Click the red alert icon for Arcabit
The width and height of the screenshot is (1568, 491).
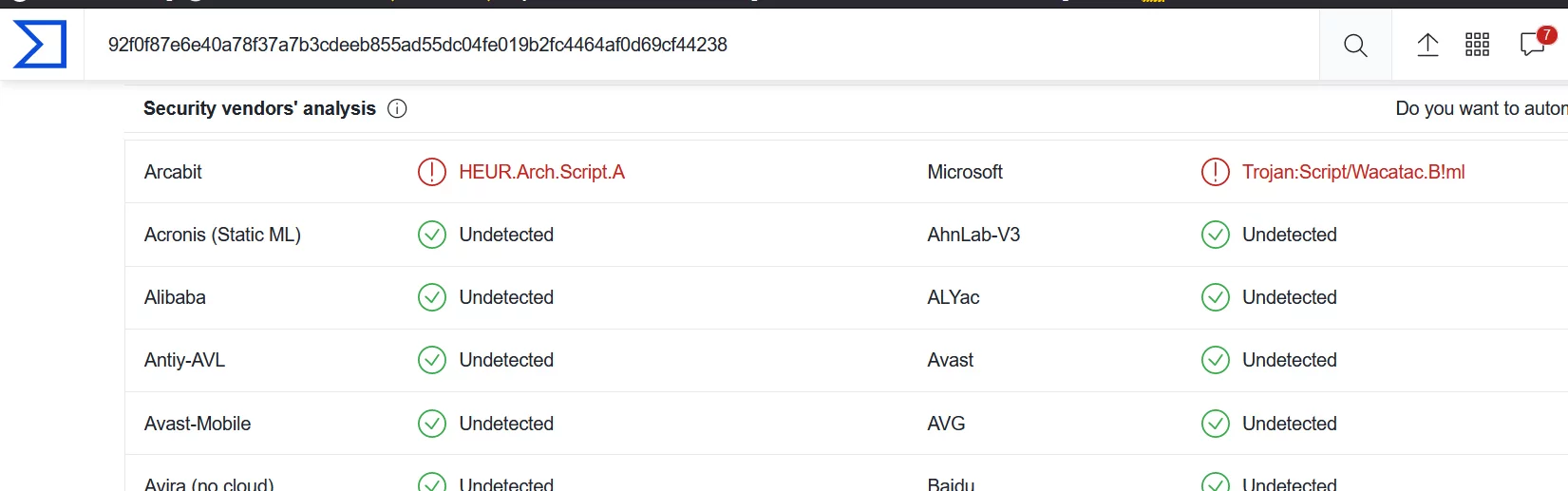[x=432, y=172]
